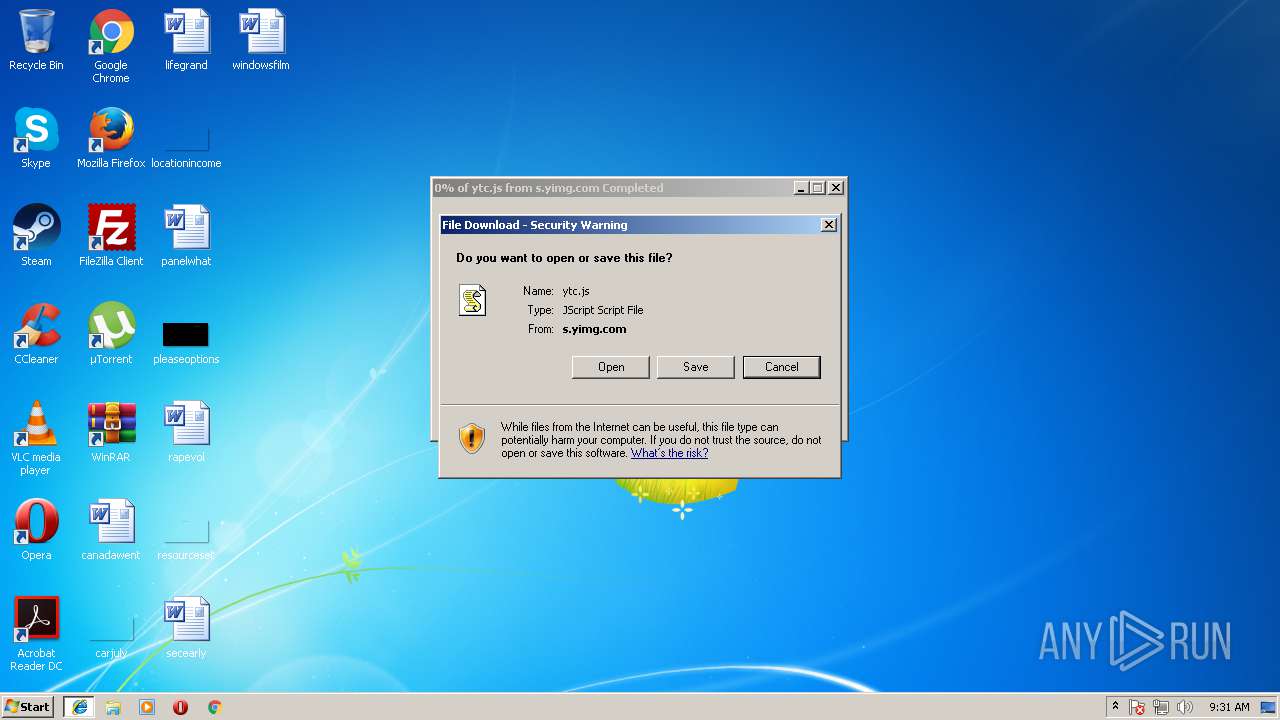Close the ytc.js download progress window
The height and width of the screenshot is (720, 1280).
click(837, 188)
